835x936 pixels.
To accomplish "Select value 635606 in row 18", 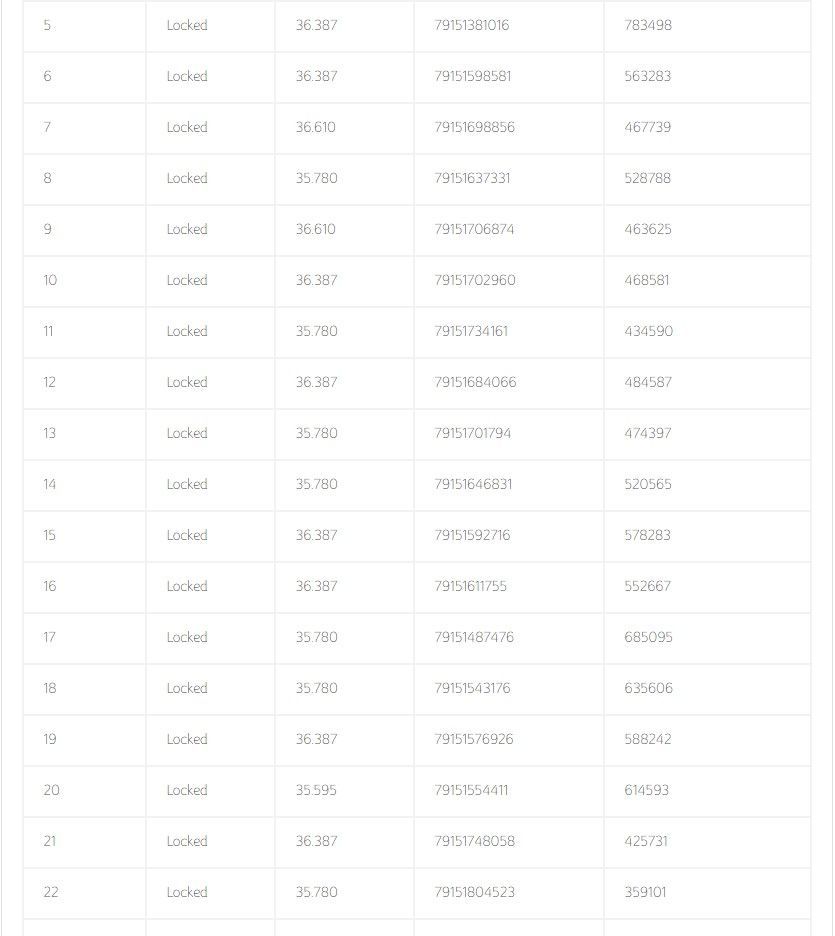I will (648, 689).
